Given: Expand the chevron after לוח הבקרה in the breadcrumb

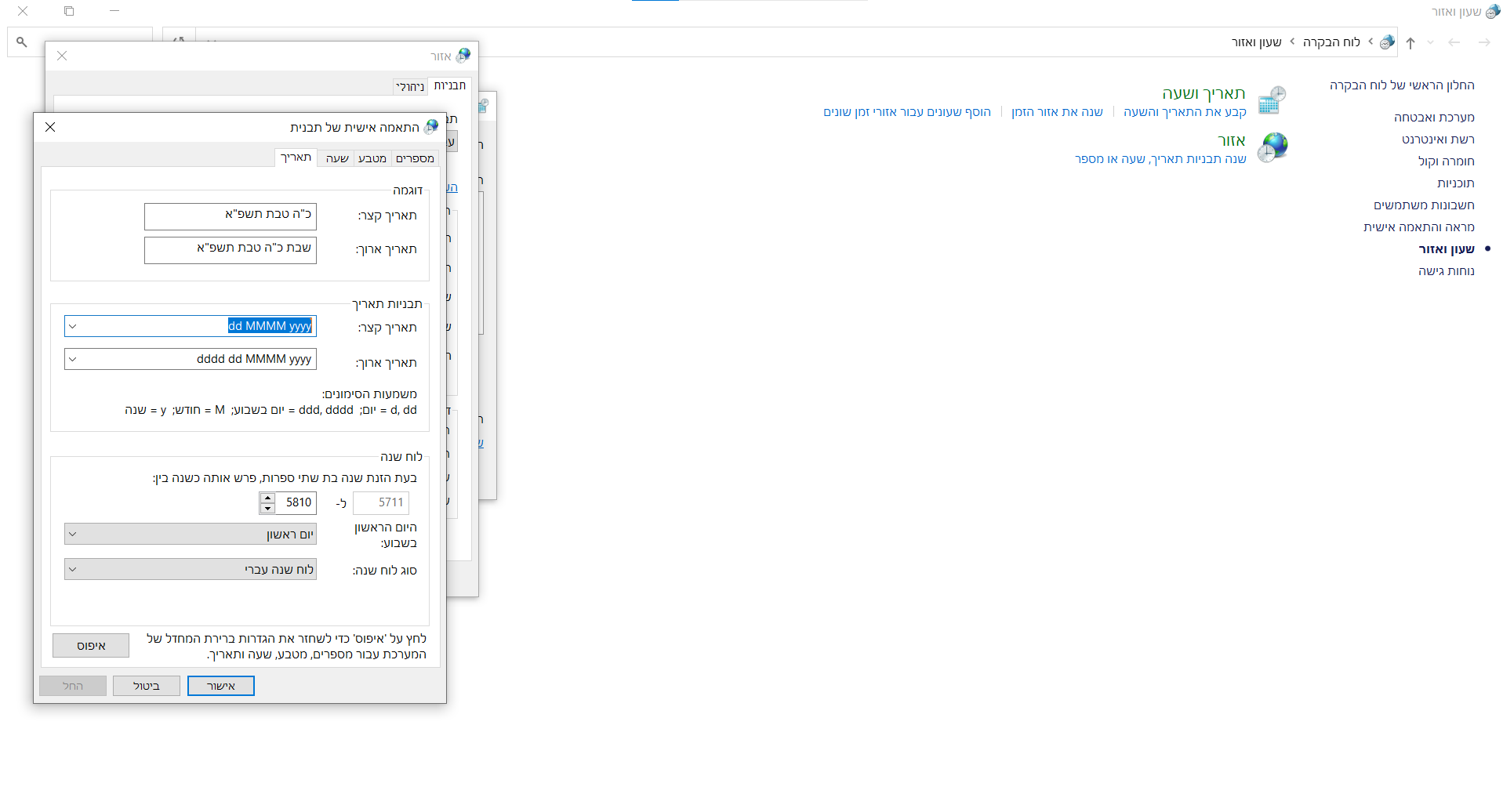Looking at the screenshot, I should click(1292, 42).
